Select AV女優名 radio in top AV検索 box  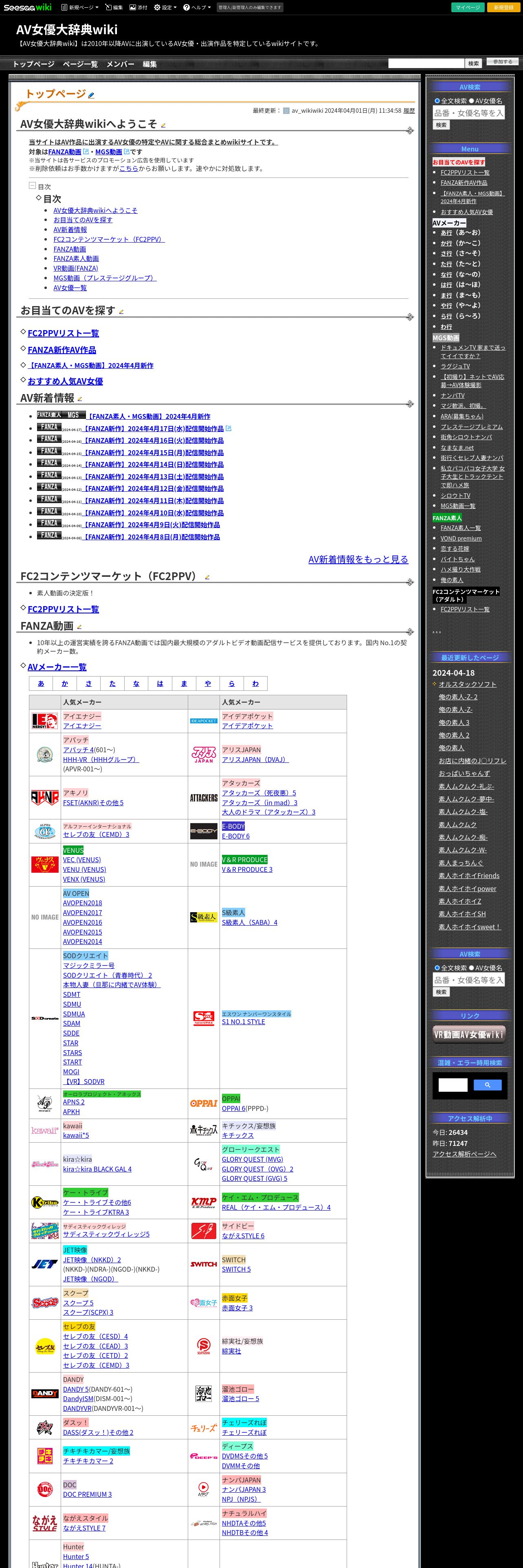click(471, 101)
